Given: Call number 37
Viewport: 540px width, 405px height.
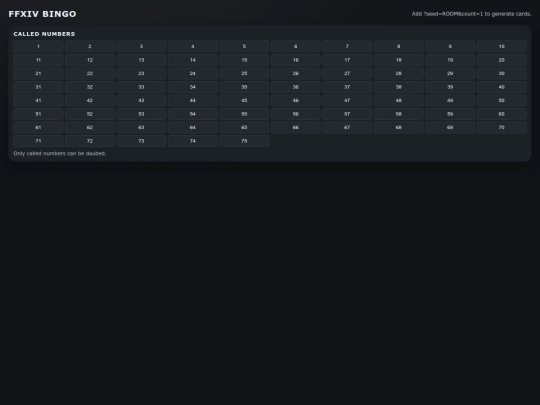Looking at the screenshot, I should pyautogui.click(x=347, y=87).
